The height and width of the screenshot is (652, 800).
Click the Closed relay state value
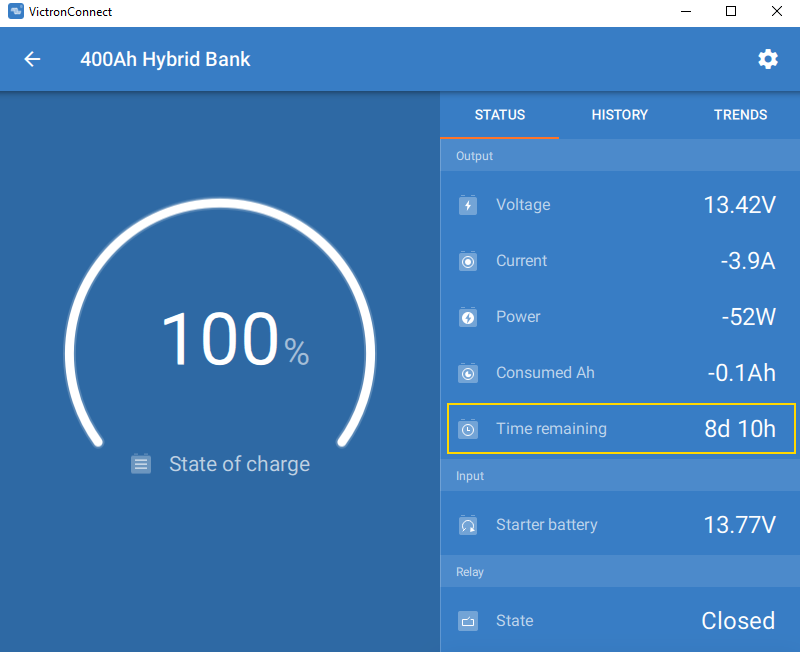coord(738,621)
